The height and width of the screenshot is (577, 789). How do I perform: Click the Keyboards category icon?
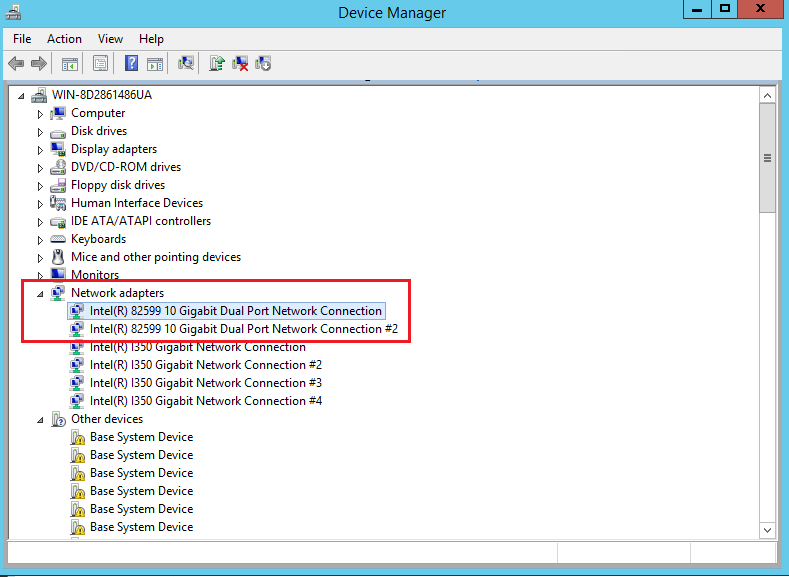[x=58, y=239]
